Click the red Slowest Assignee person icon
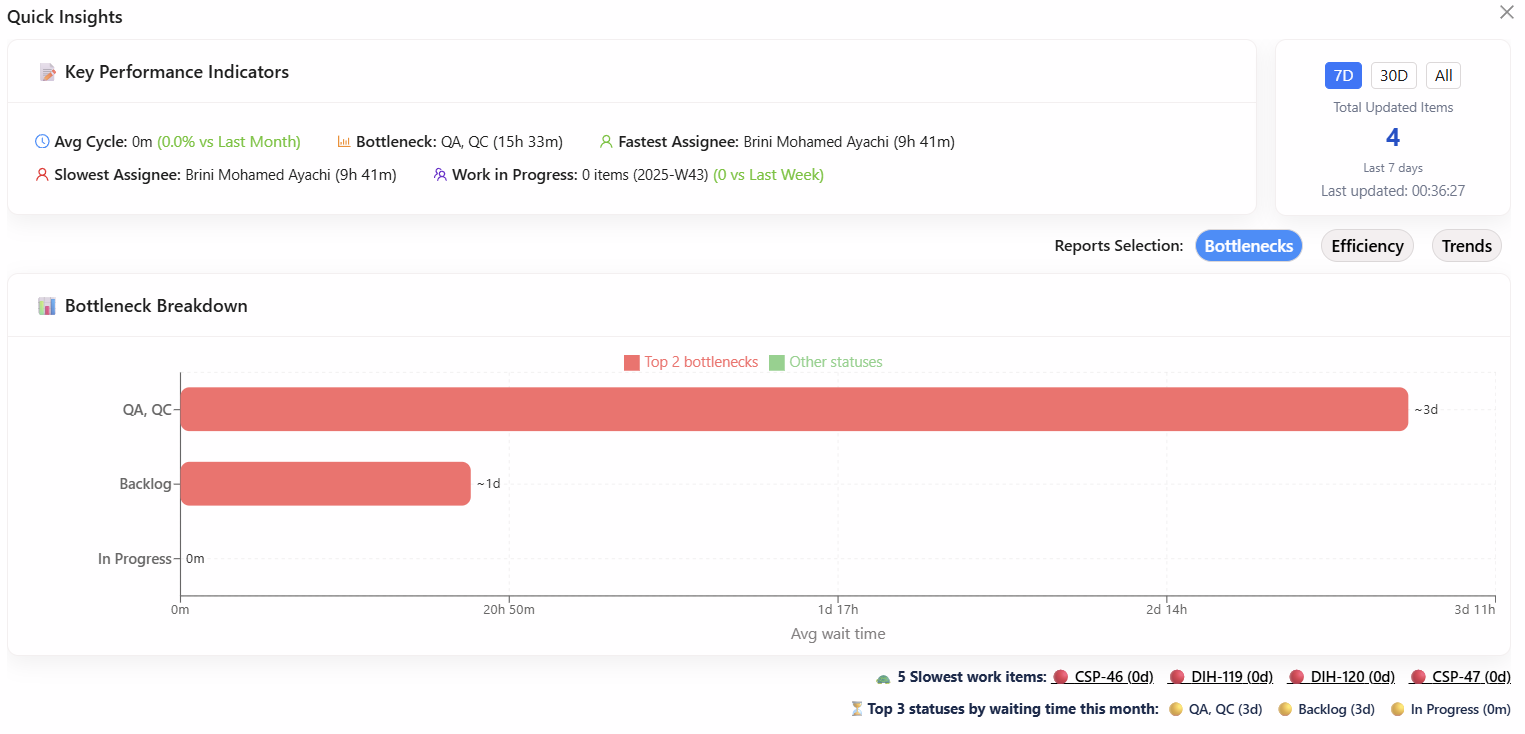This screenshot has width=1525, height=734. 42,175
